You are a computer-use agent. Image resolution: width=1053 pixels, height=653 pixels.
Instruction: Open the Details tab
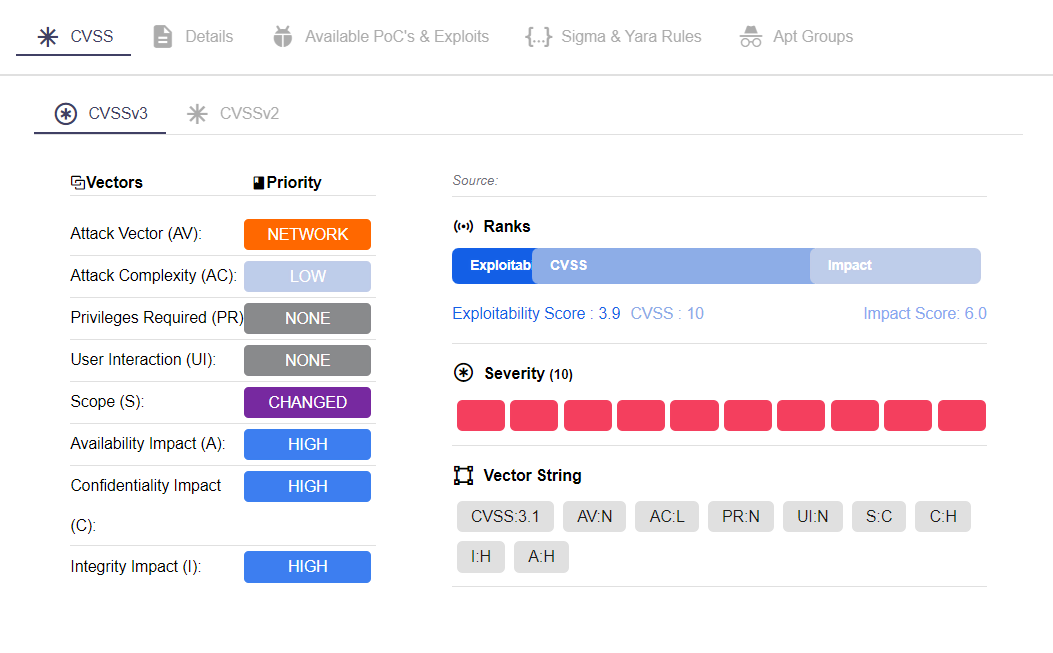pos(193,36)
